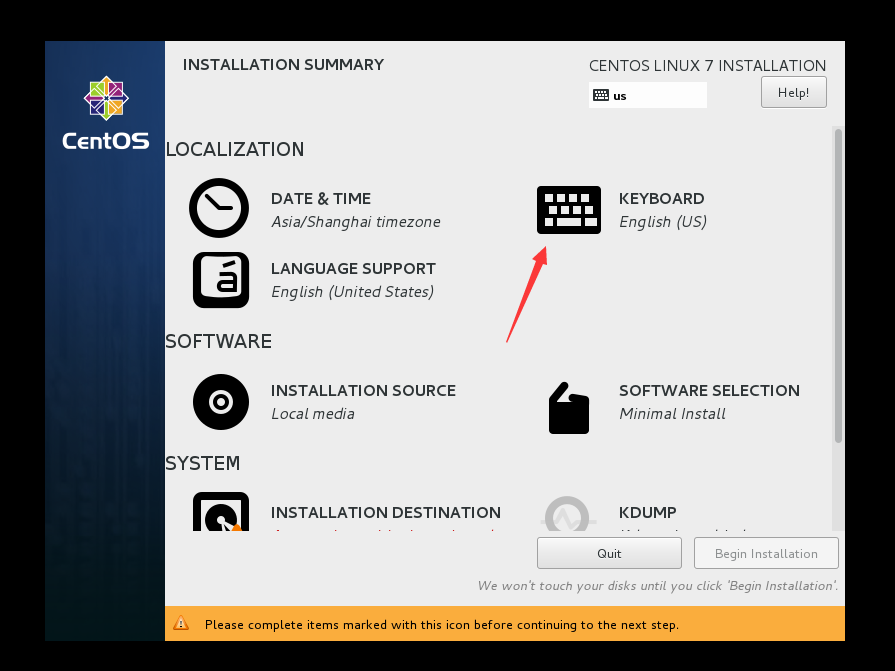Click the Installation Destination disk icon
The height and width of the screenshot is (671, 895).
[x=221, y=512]
